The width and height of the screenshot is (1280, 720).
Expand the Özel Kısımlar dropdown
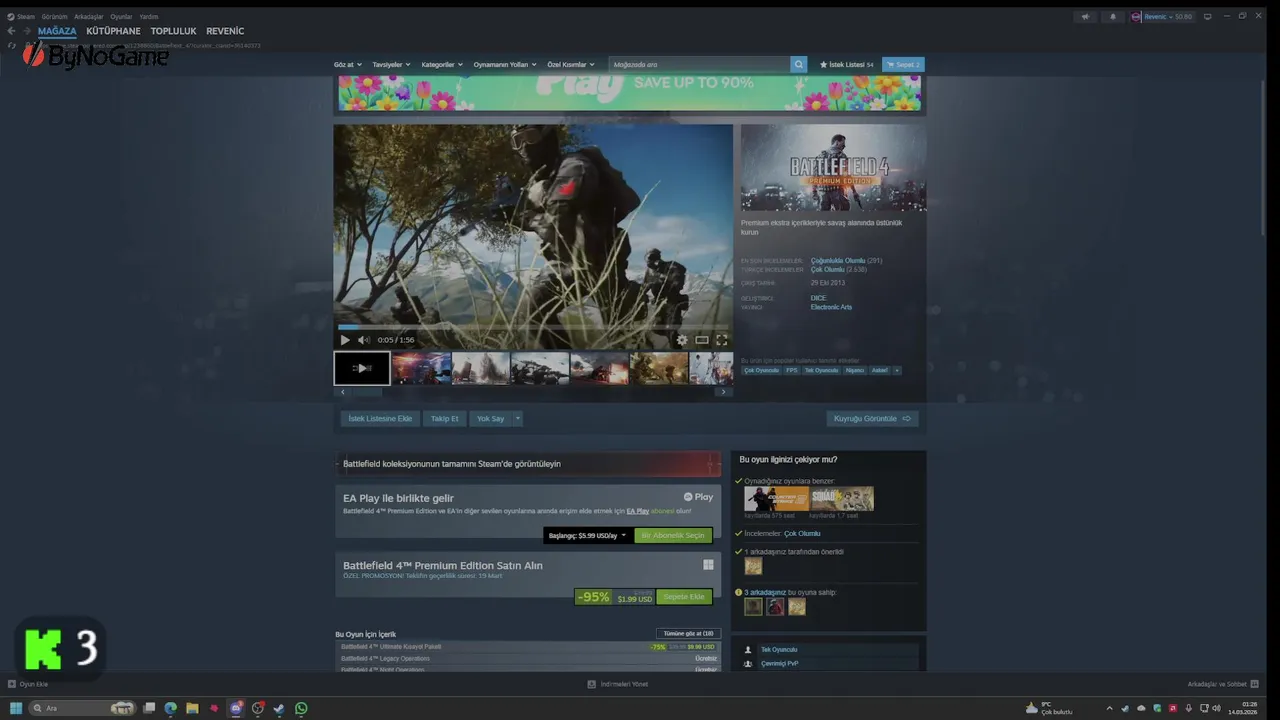tap(571, 64)
